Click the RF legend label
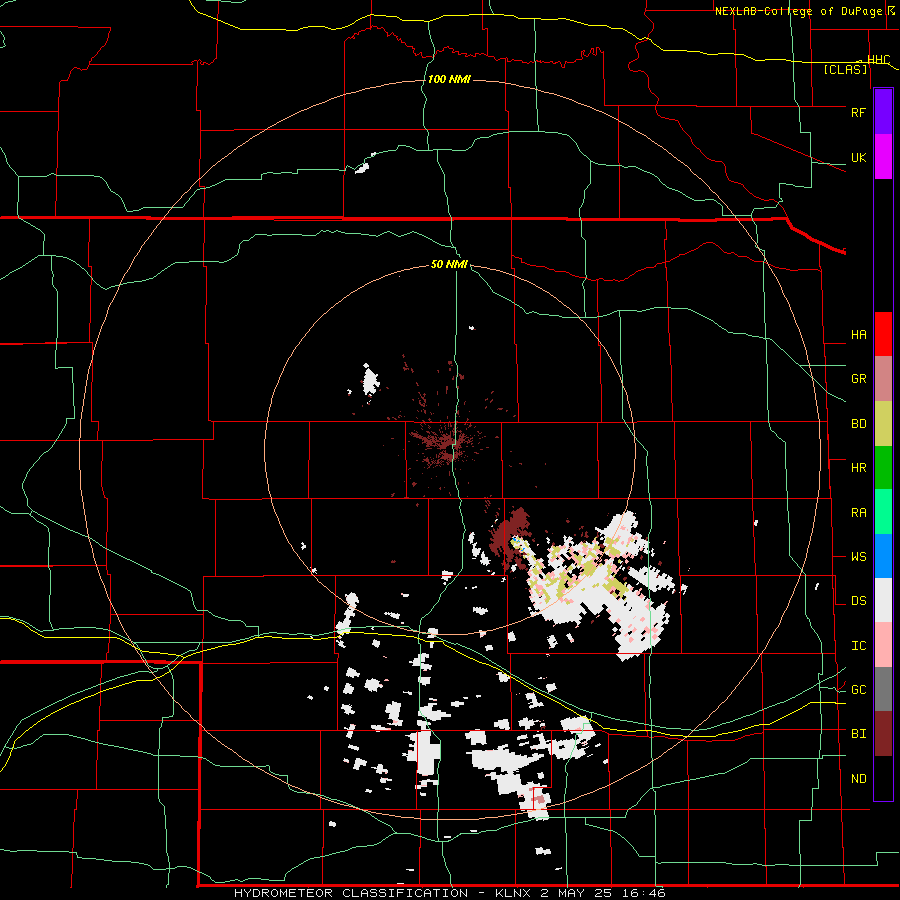This screenshot has width=900, height=900. point(858,112)
